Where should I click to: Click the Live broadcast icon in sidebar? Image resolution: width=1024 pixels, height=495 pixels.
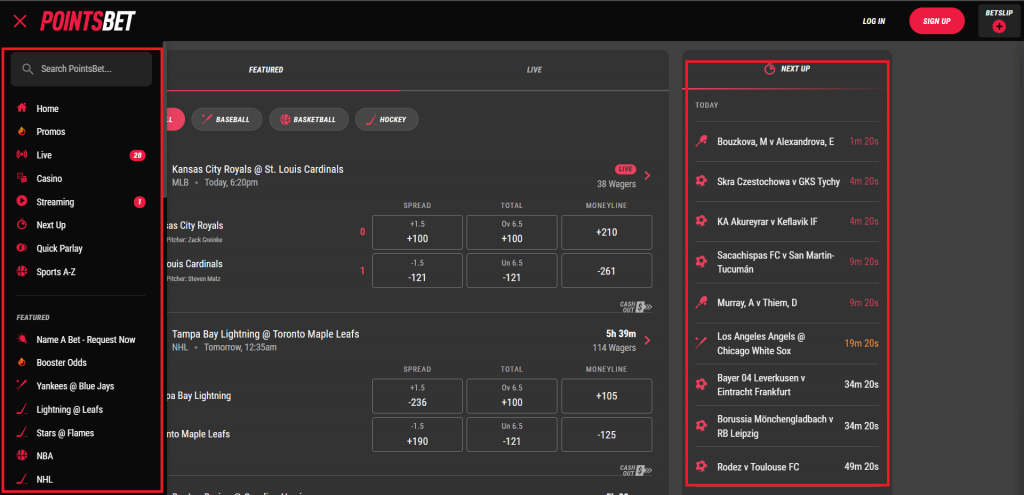tap(22, 155)
